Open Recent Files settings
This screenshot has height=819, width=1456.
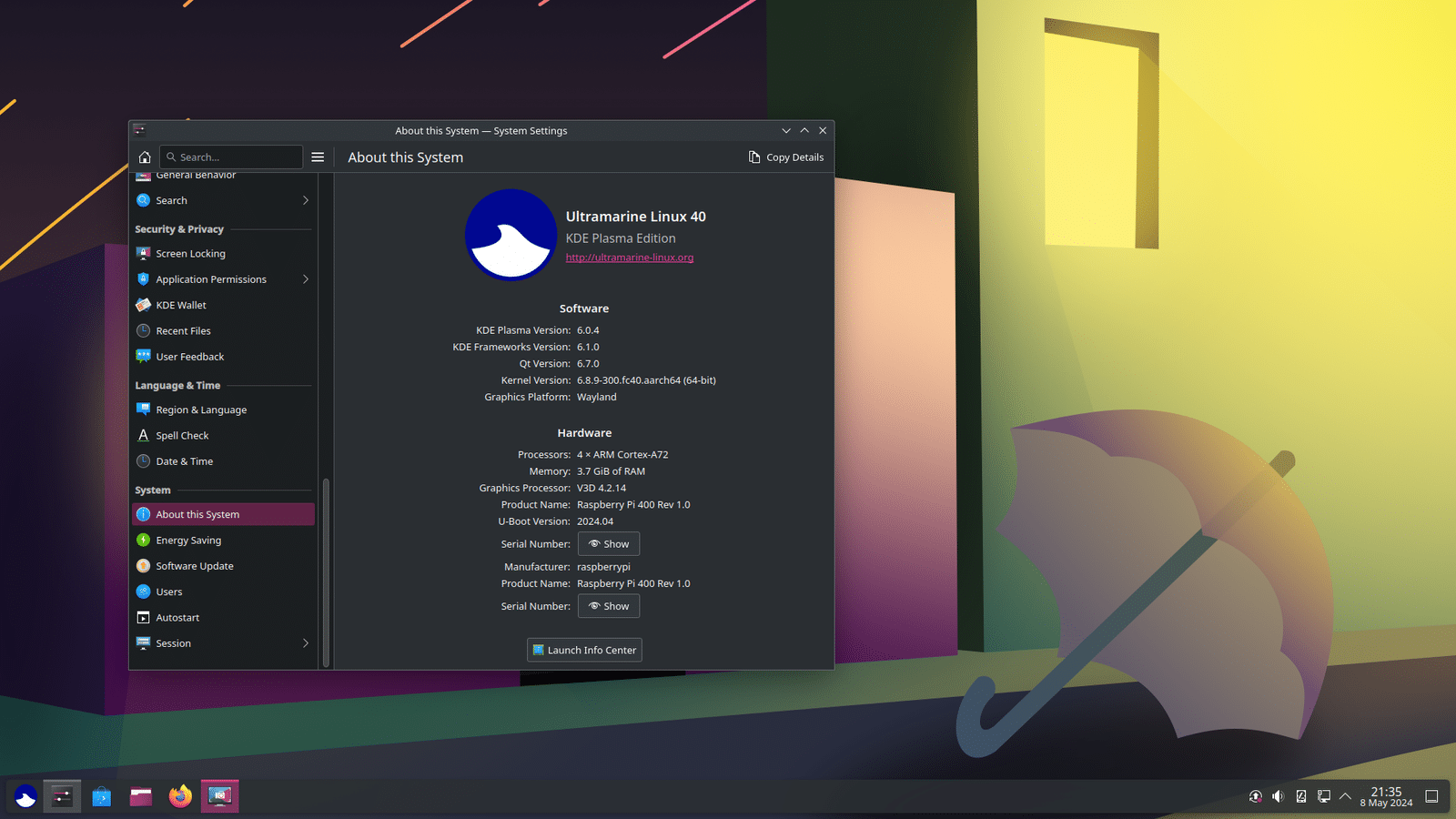[184, 330]
